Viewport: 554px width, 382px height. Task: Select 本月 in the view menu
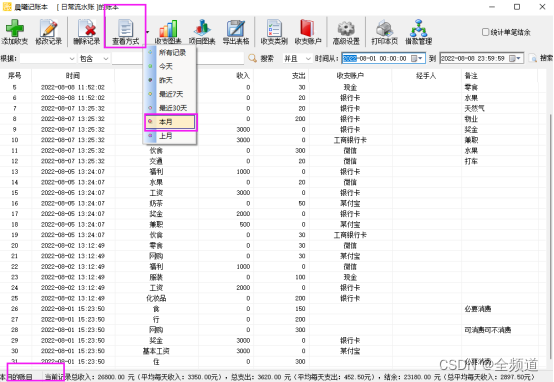[x=170, y=122]
